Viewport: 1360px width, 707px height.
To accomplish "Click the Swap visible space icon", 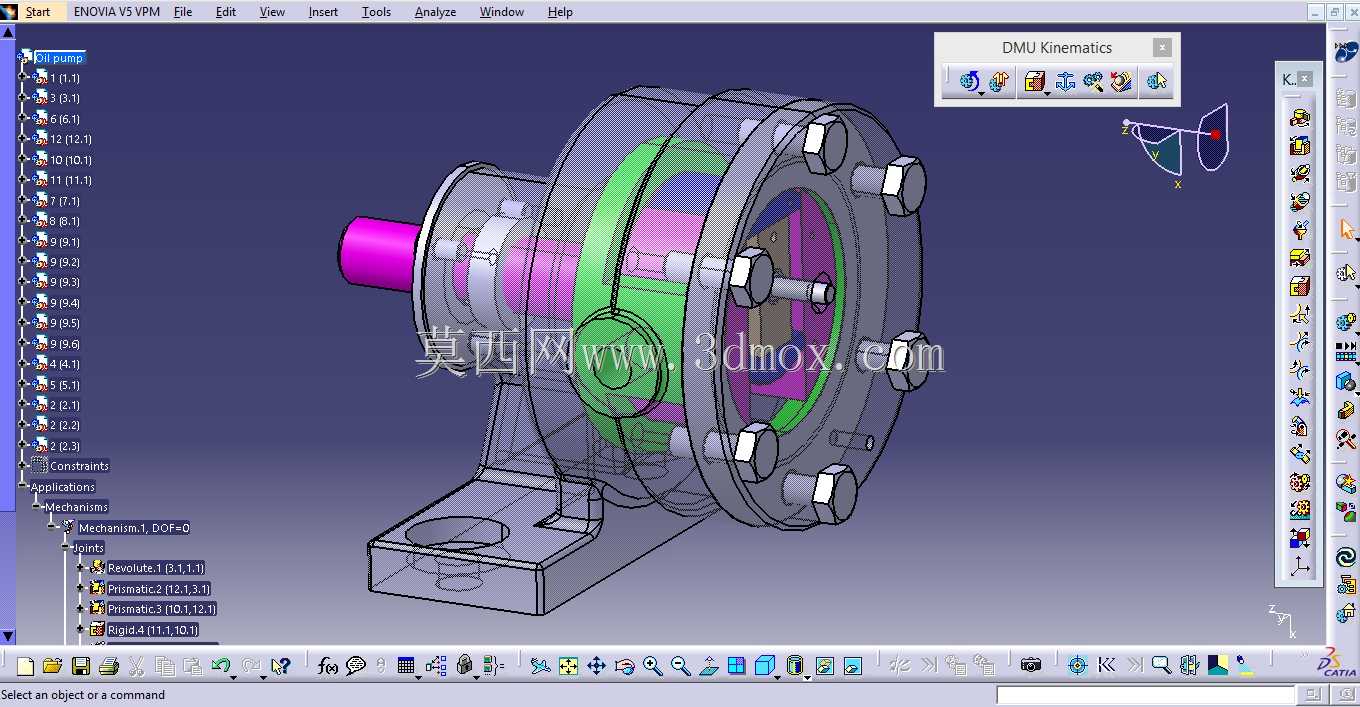I will coord(852,666).
